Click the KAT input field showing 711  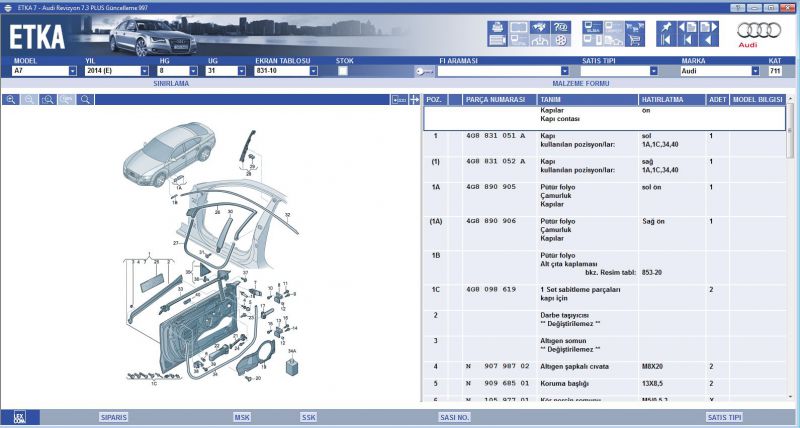[x=774, y=71]
